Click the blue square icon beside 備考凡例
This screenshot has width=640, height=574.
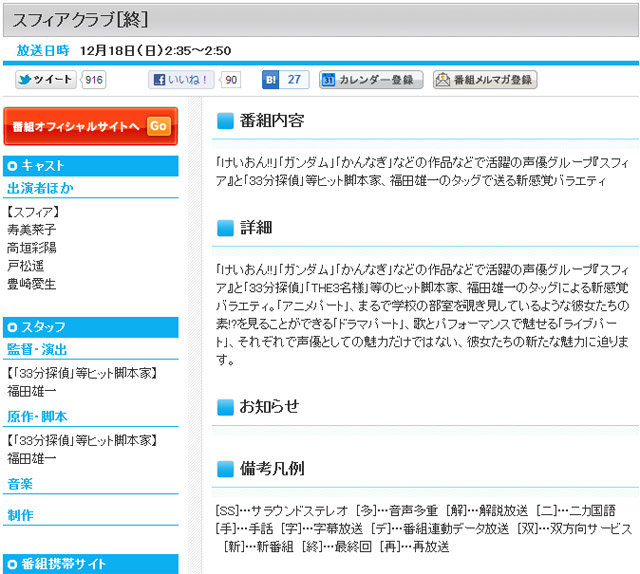point(225,469)
